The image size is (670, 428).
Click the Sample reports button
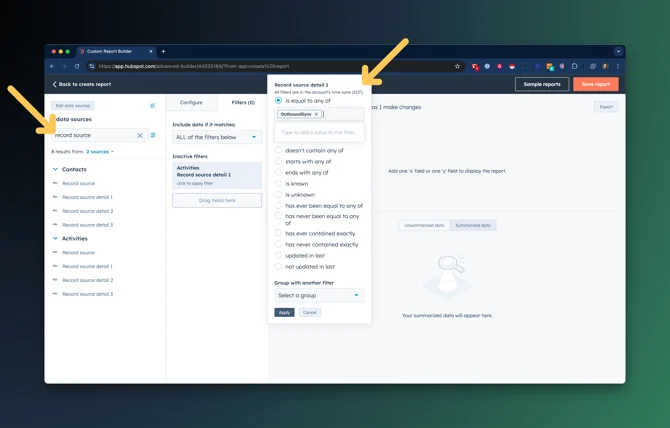[542, 84]
